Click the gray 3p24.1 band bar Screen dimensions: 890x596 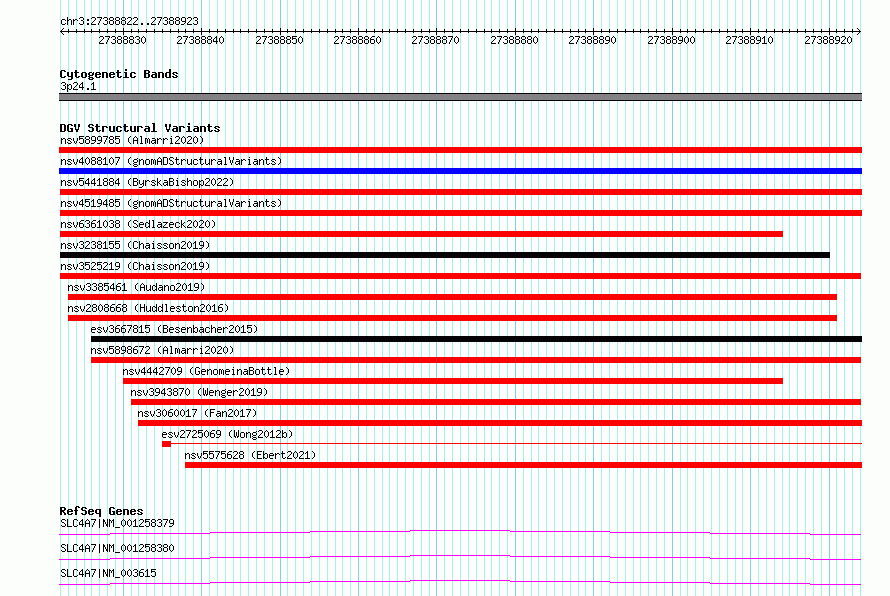pyautogui.click(x=460, y=97)
